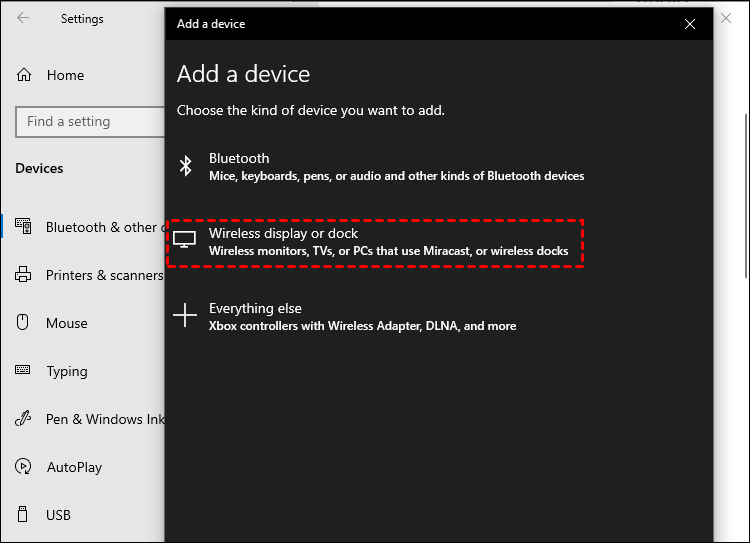Click the Home icon in Settings sidebar
This screenshot has height=543, width=750.
coord(24,75)
